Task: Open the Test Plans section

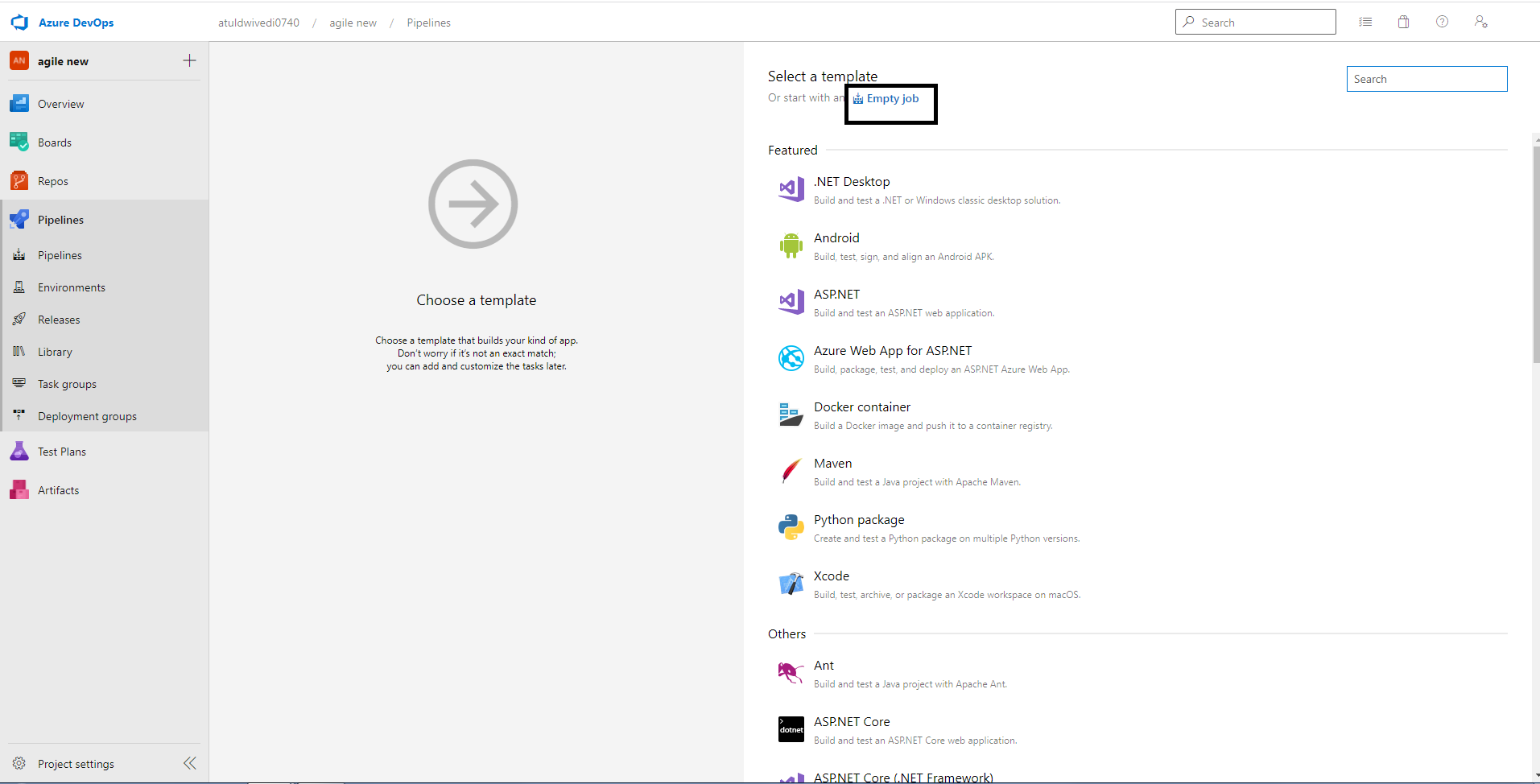Action: (105, 452)
